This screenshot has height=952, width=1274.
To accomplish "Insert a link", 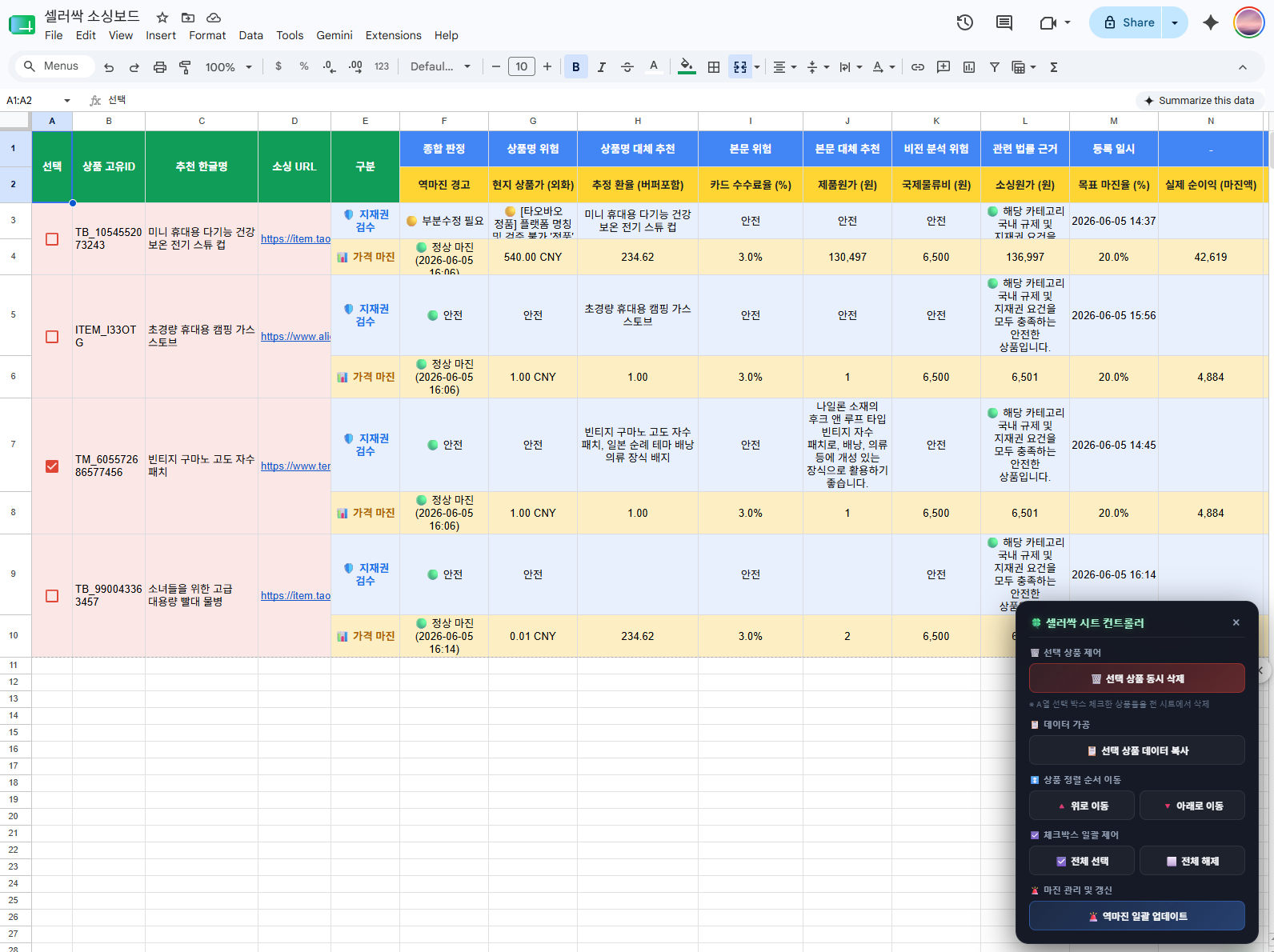I will coord(918,67).
